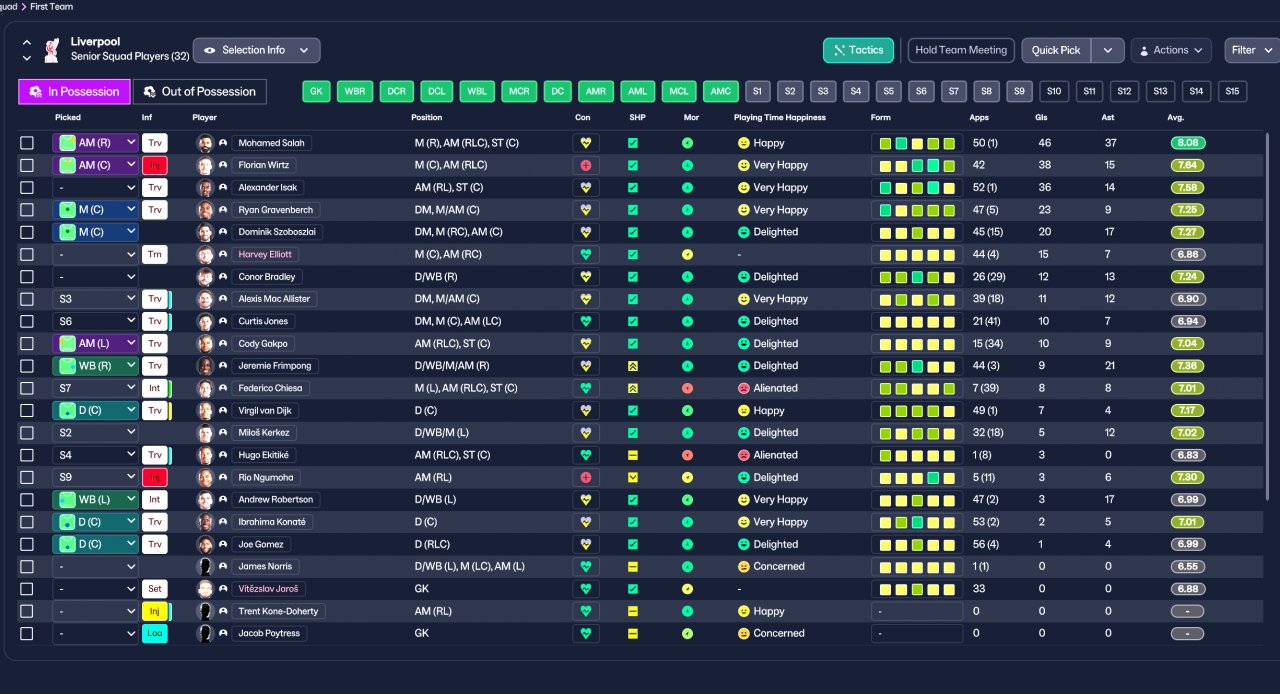Click the GK formation position slot
This screenshot has width=1280, height=694.
pyautogui.click(x=316, y=91)
